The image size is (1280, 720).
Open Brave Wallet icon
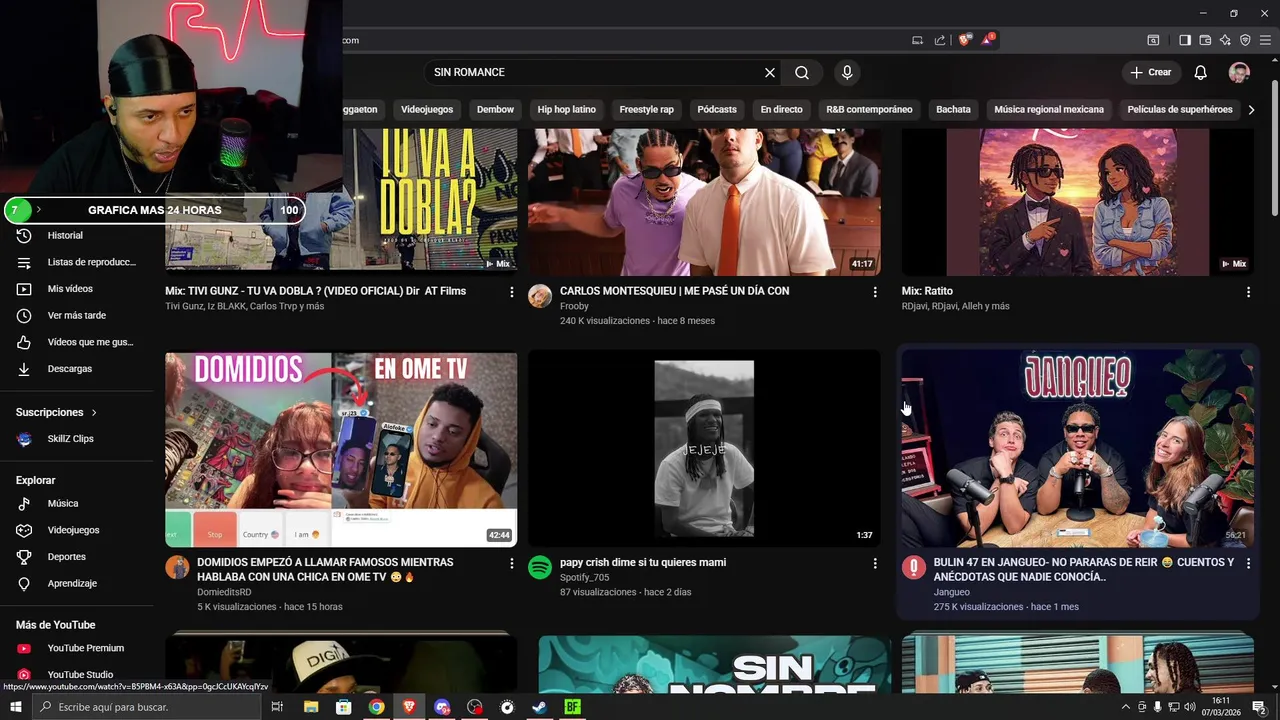(1205, 40)
